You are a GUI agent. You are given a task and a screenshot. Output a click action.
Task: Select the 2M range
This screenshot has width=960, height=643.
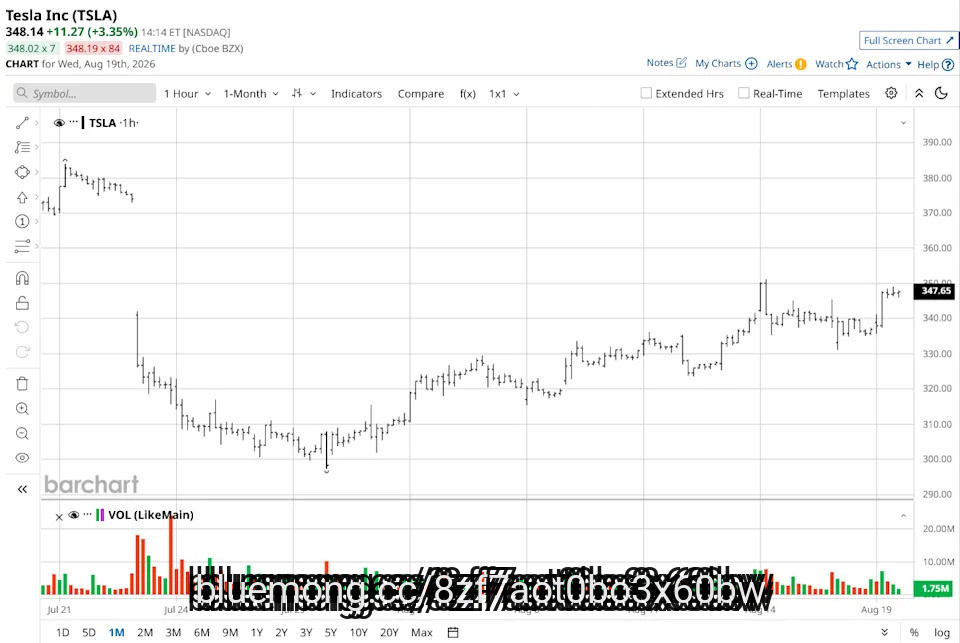[x=145, y=633]
